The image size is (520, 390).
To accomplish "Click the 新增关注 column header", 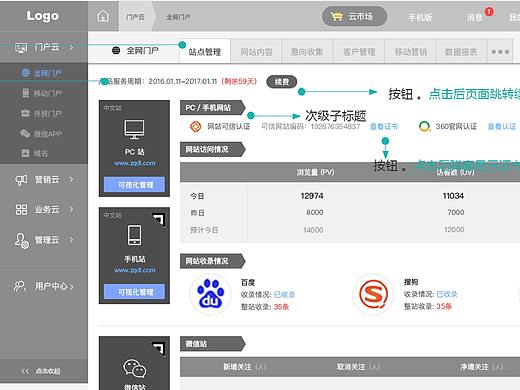I will point(244,367).
